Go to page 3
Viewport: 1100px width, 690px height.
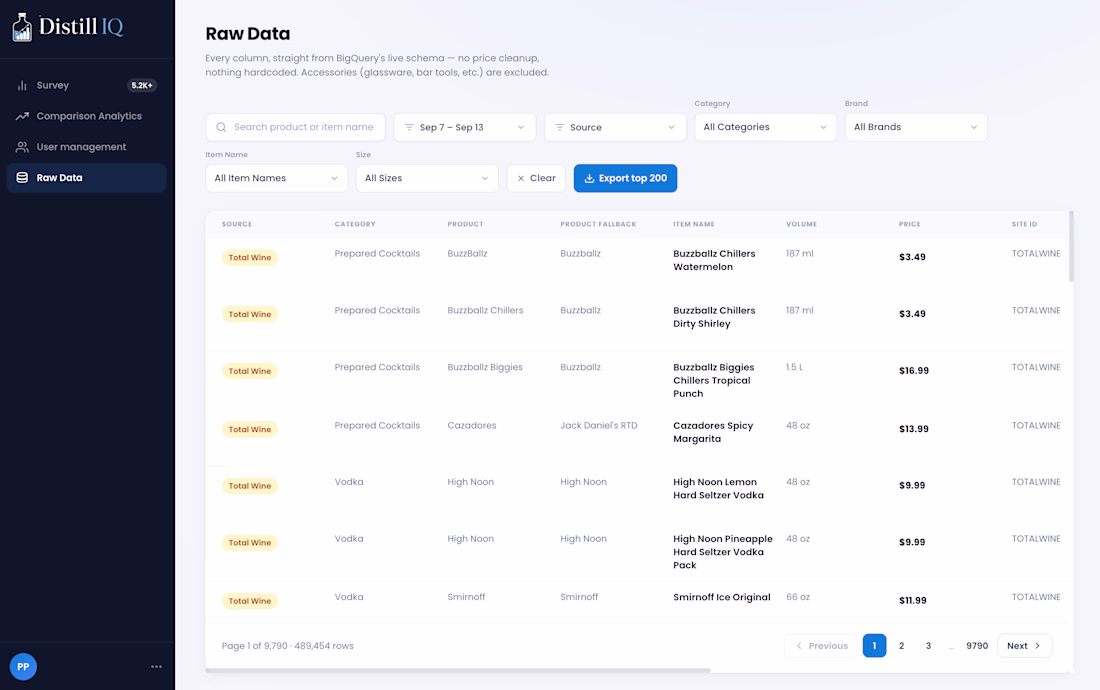[928, 646]
